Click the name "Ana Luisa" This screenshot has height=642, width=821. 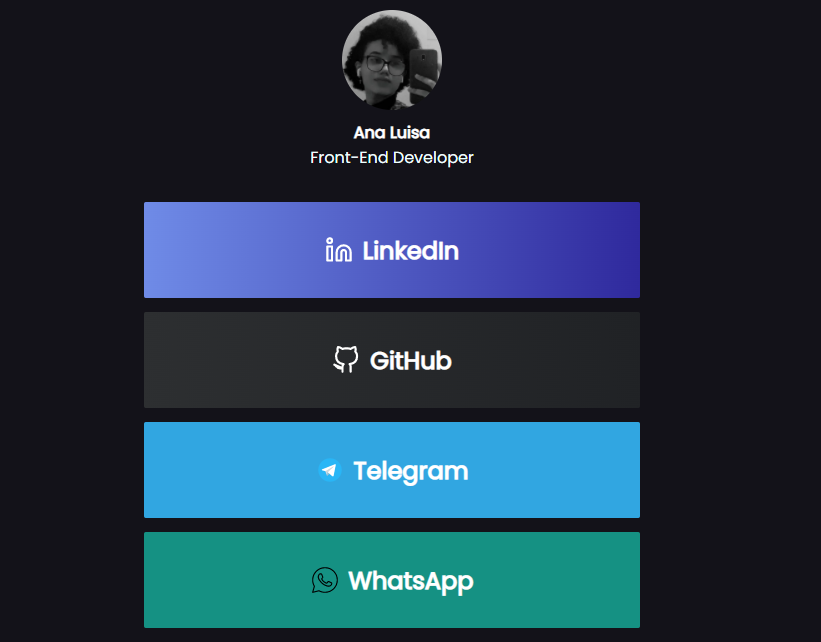tap(392, 132)
